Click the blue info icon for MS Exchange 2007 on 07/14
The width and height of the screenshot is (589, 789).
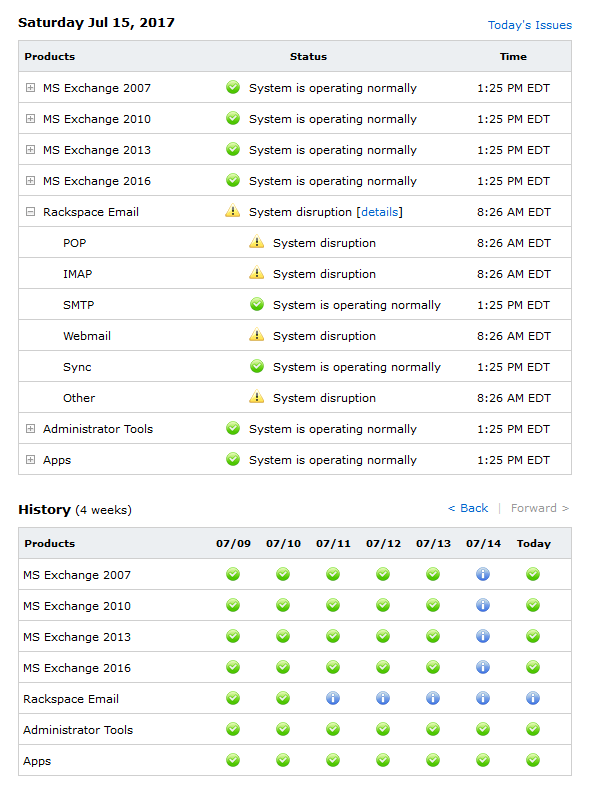pyautogui.click(x=483, y=574)
